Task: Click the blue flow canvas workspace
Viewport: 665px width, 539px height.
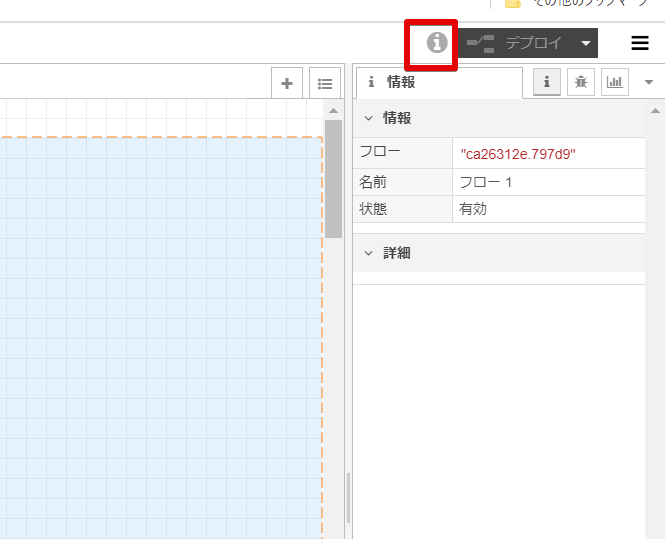Action: click(x=160, y=330)
